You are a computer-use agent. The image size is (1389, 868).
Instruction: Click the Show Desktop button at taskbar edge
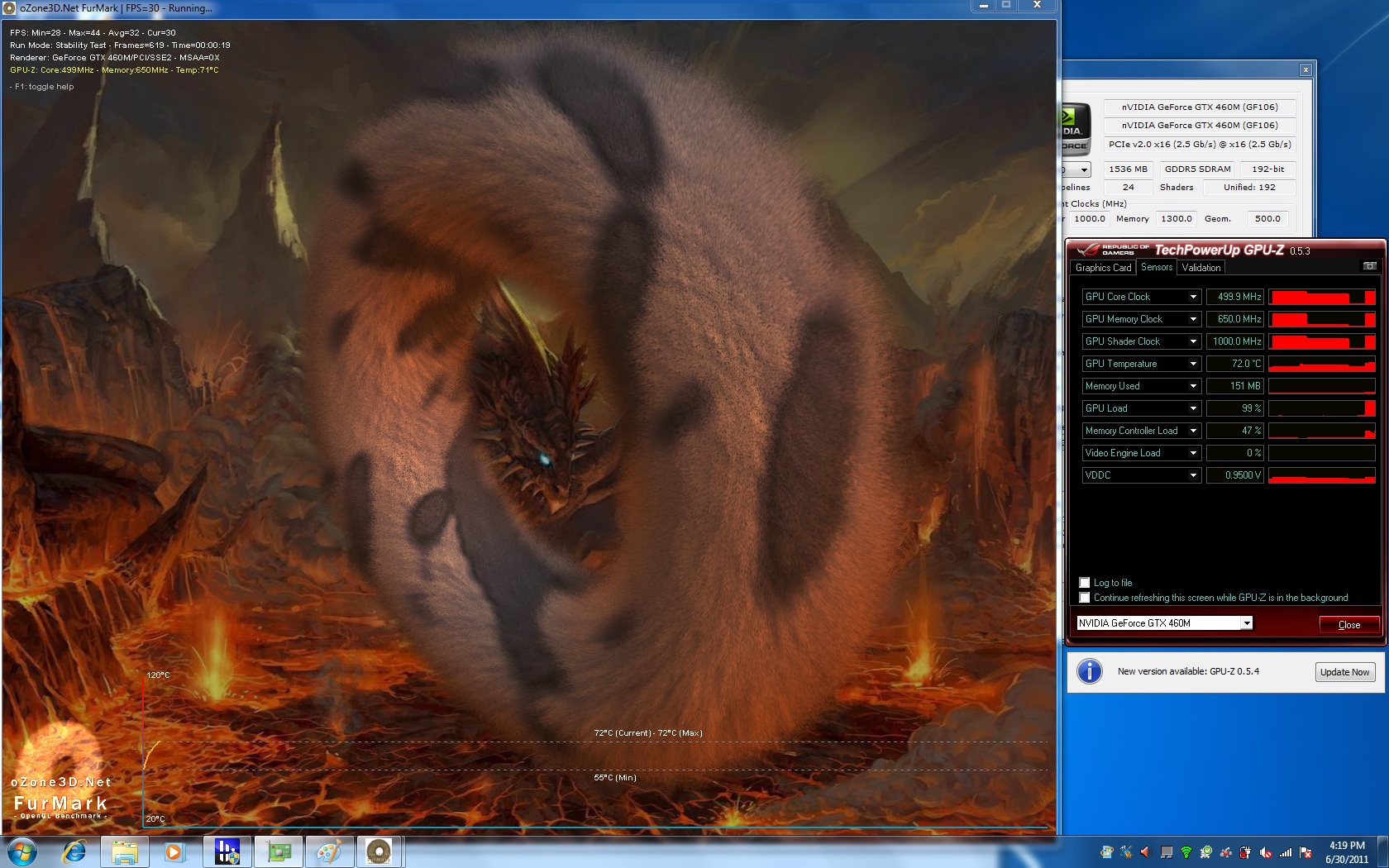point(1382,851)
